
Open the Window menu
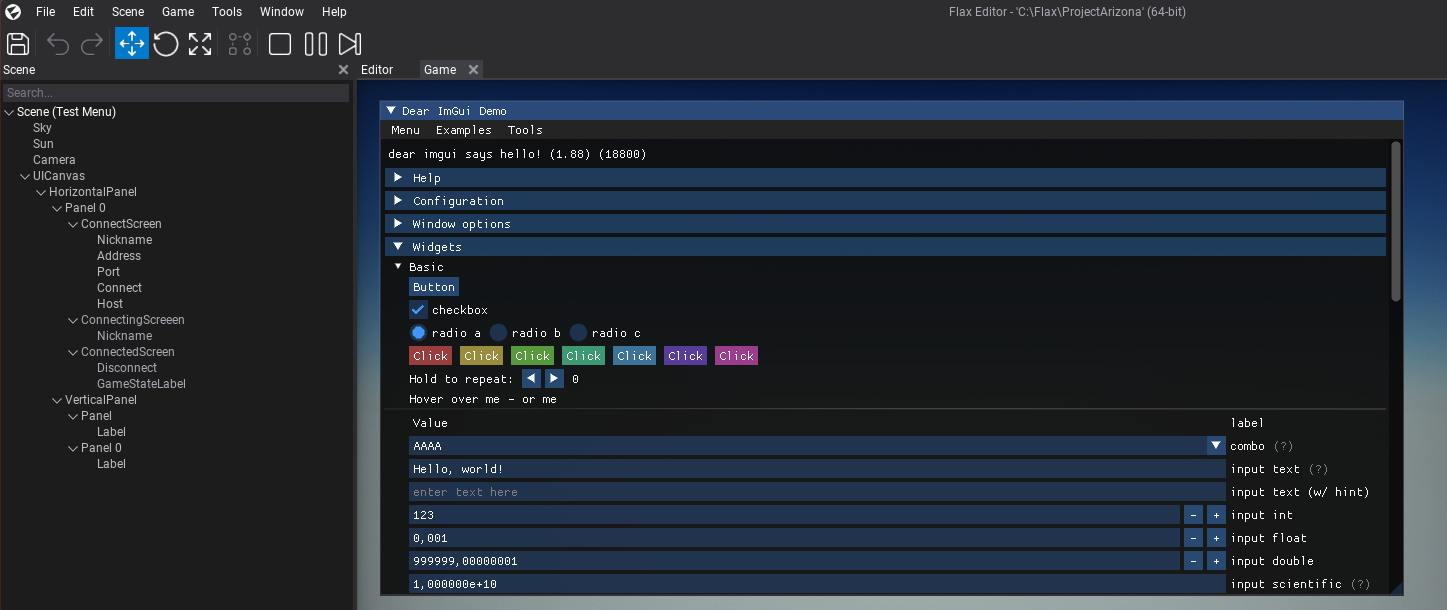[x=282, y=12]
